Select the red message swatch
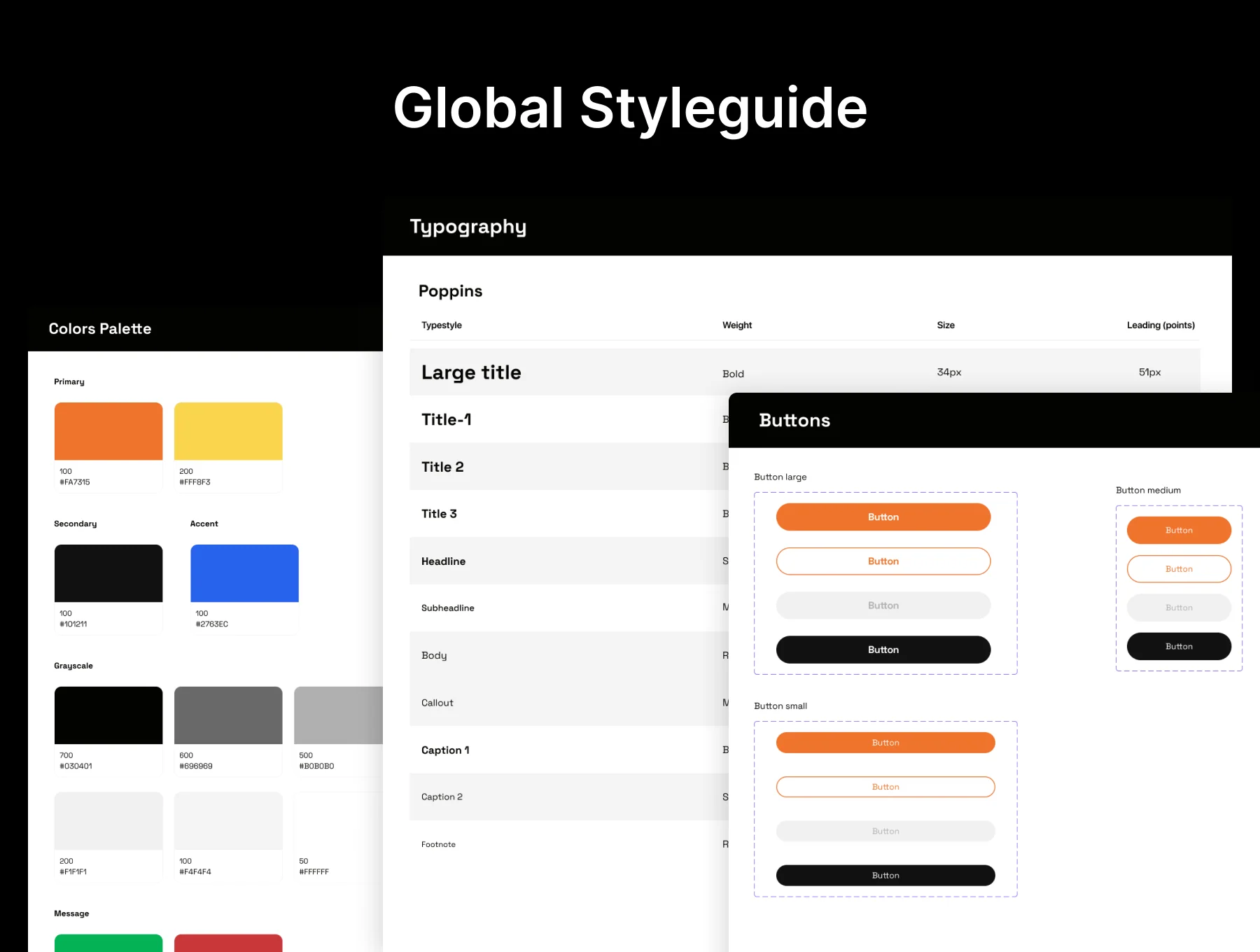The width and height of the screenshot is (1260, 952). click(x=228, y=943)
